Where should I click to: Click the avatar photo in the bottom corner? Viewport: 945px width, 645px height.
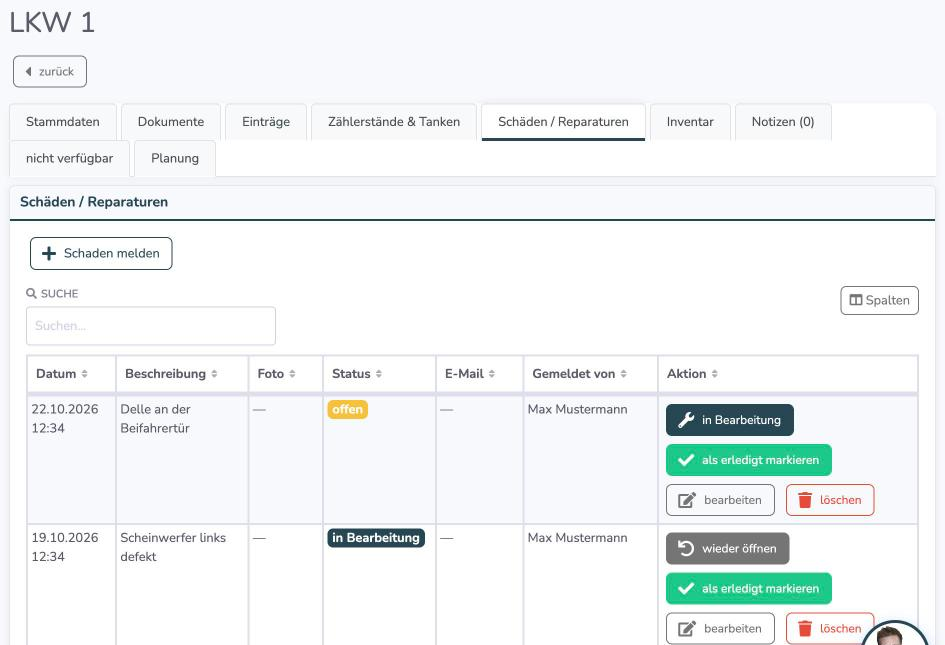tap(894, 634)
